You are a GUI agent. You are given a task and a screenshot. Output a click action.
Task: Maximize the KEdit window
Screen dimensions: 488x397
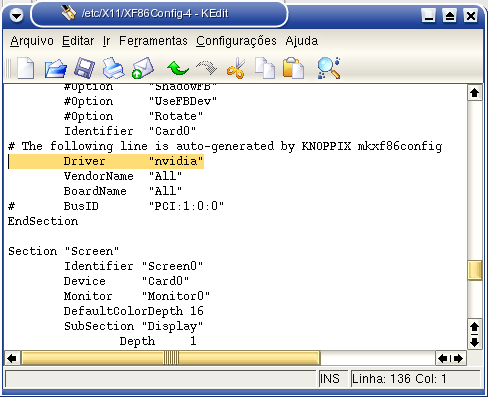[450, 15]
